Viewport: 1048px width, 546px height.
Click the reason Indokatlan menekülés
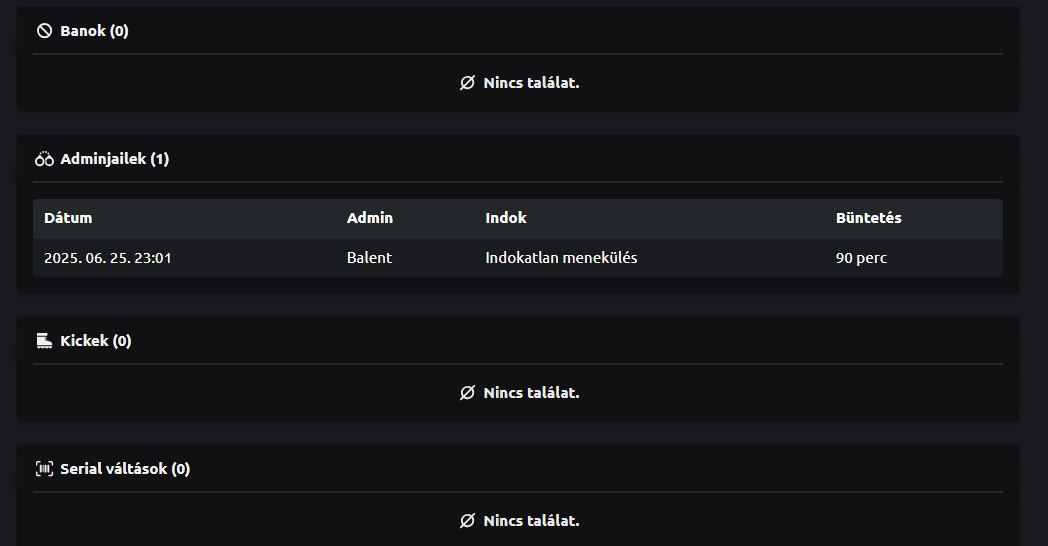click(x=561, y=258)
